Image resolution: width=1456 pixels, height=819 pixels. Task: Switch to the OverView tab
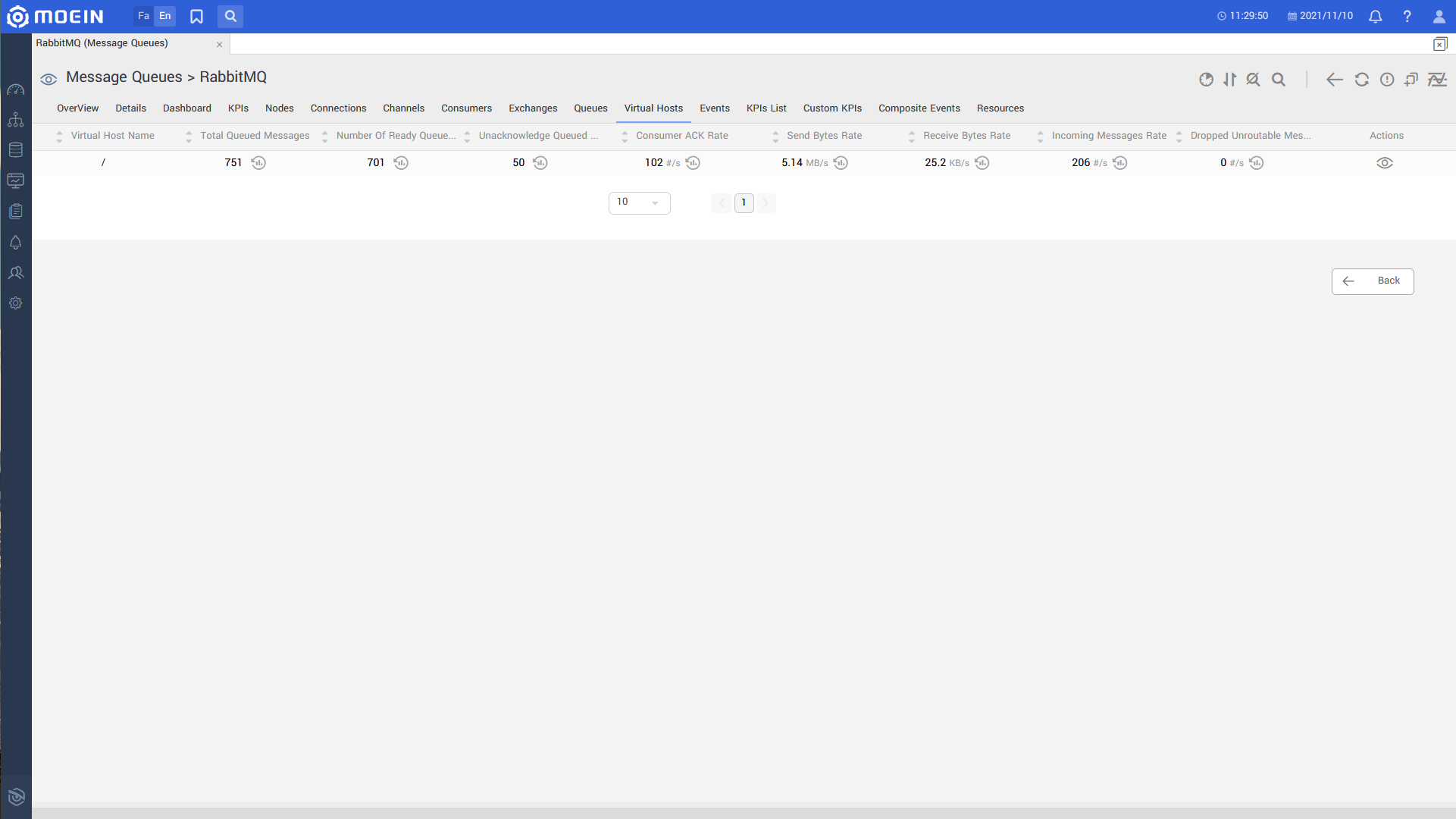[x=77, y=108]
